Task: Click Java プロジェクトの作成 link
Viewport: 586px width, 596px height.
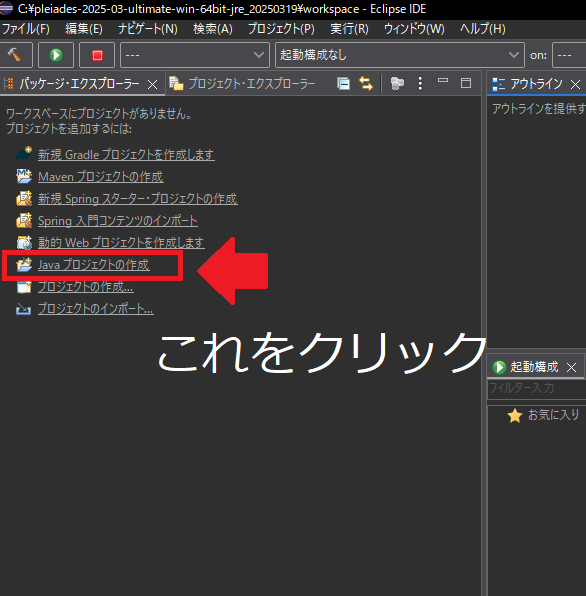Action: point(94,265)
